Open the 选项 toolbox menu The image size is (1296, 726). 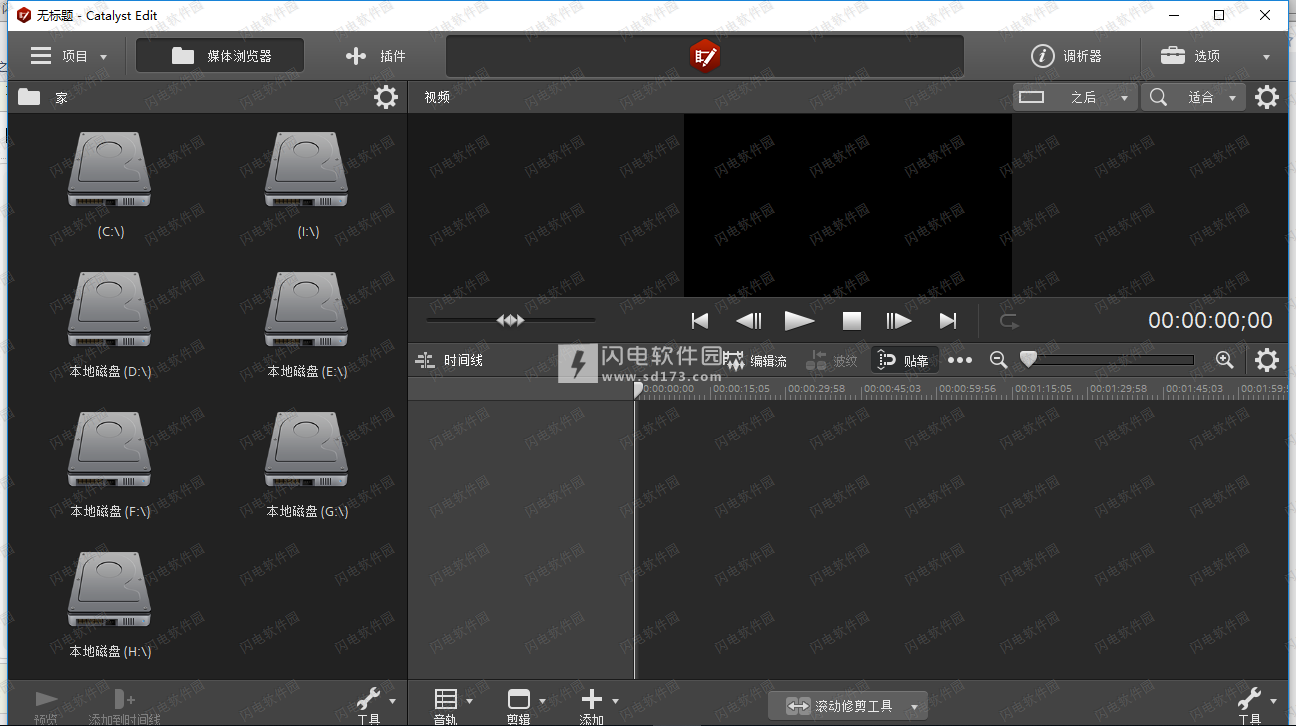point(1191,56)
